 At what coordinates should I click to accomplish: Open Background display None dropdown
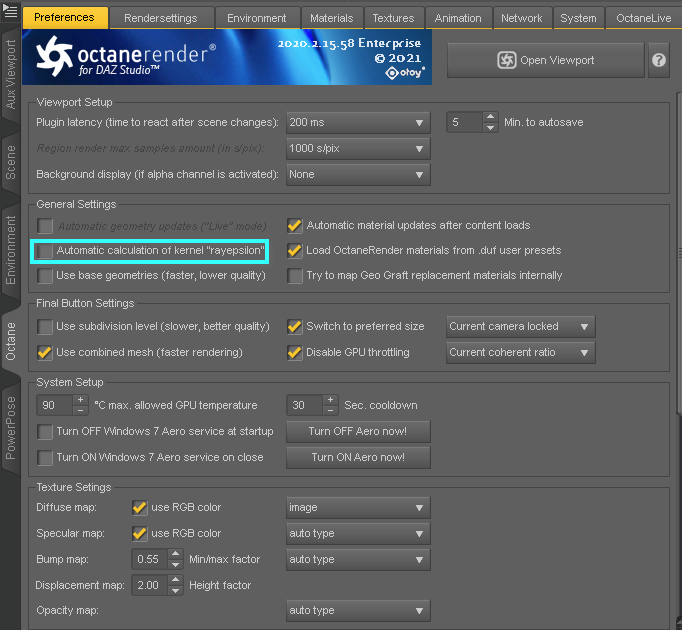point(358,174)
